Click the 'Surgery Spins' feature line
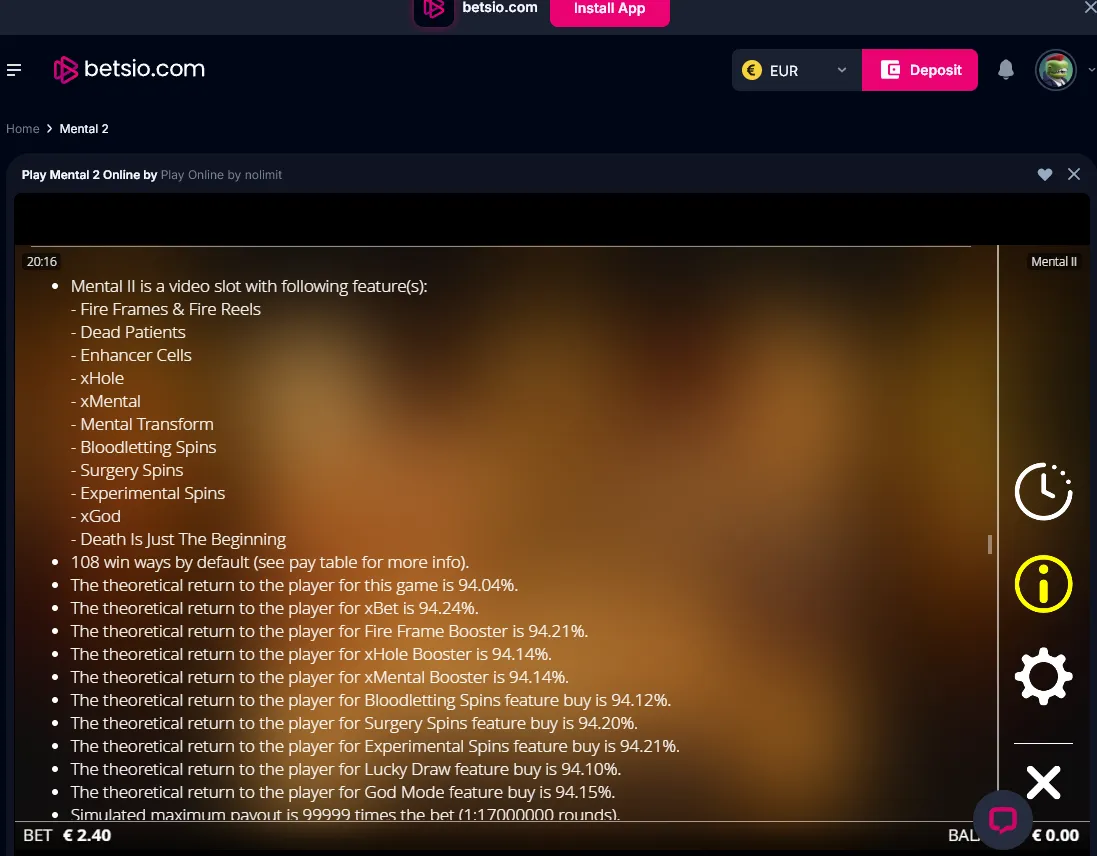 (127, 471)
